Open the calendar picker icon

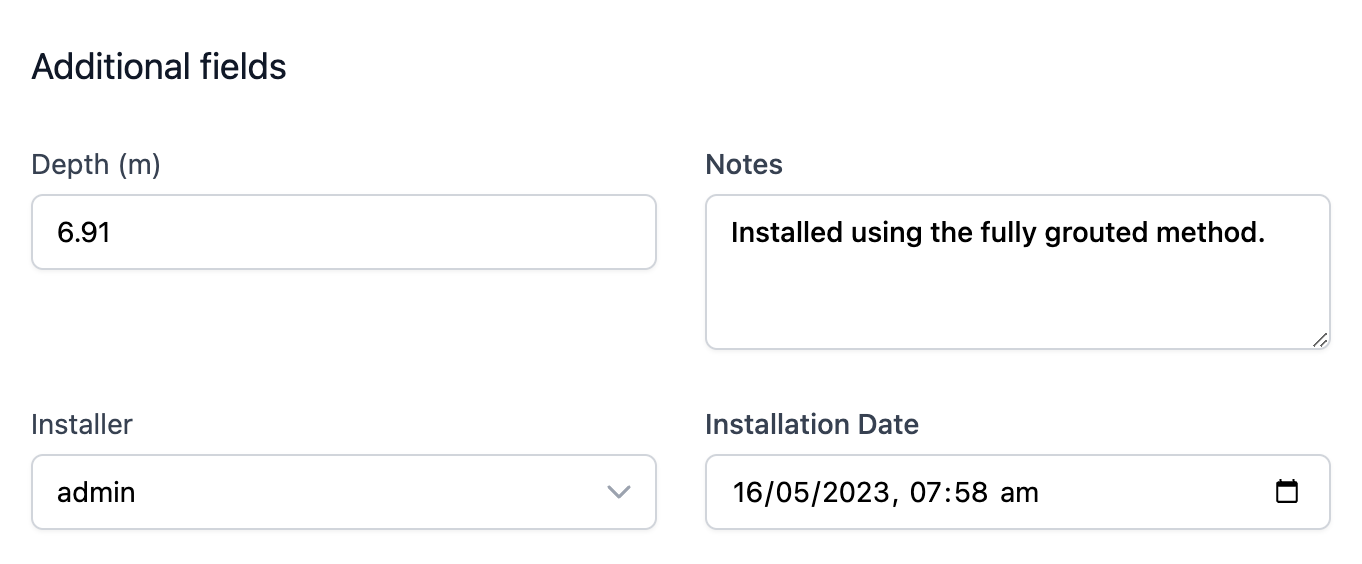(x=1287, y=492)
